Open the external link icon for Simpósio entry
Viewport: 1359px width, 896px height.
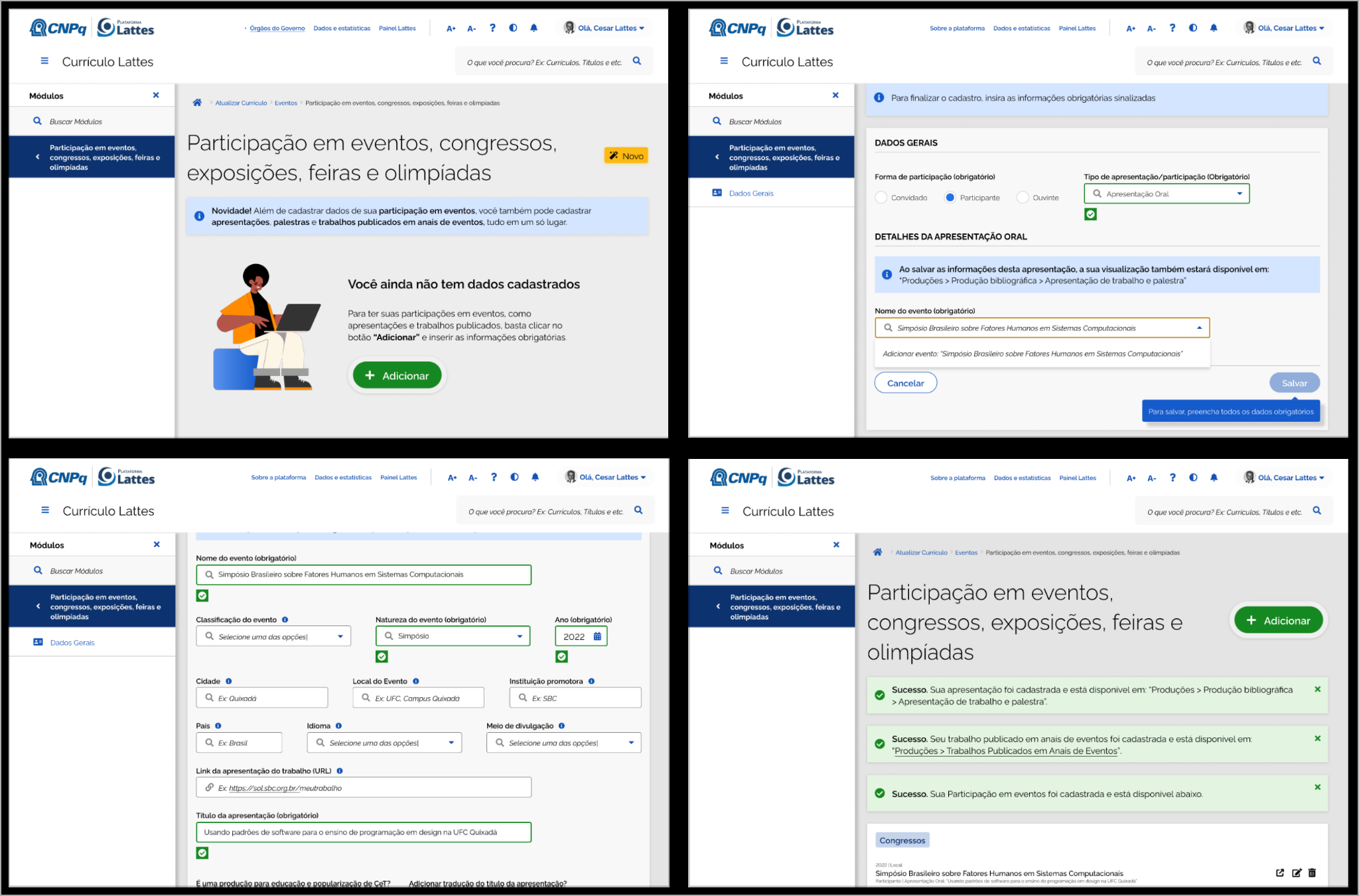[x=1280, y=873]
